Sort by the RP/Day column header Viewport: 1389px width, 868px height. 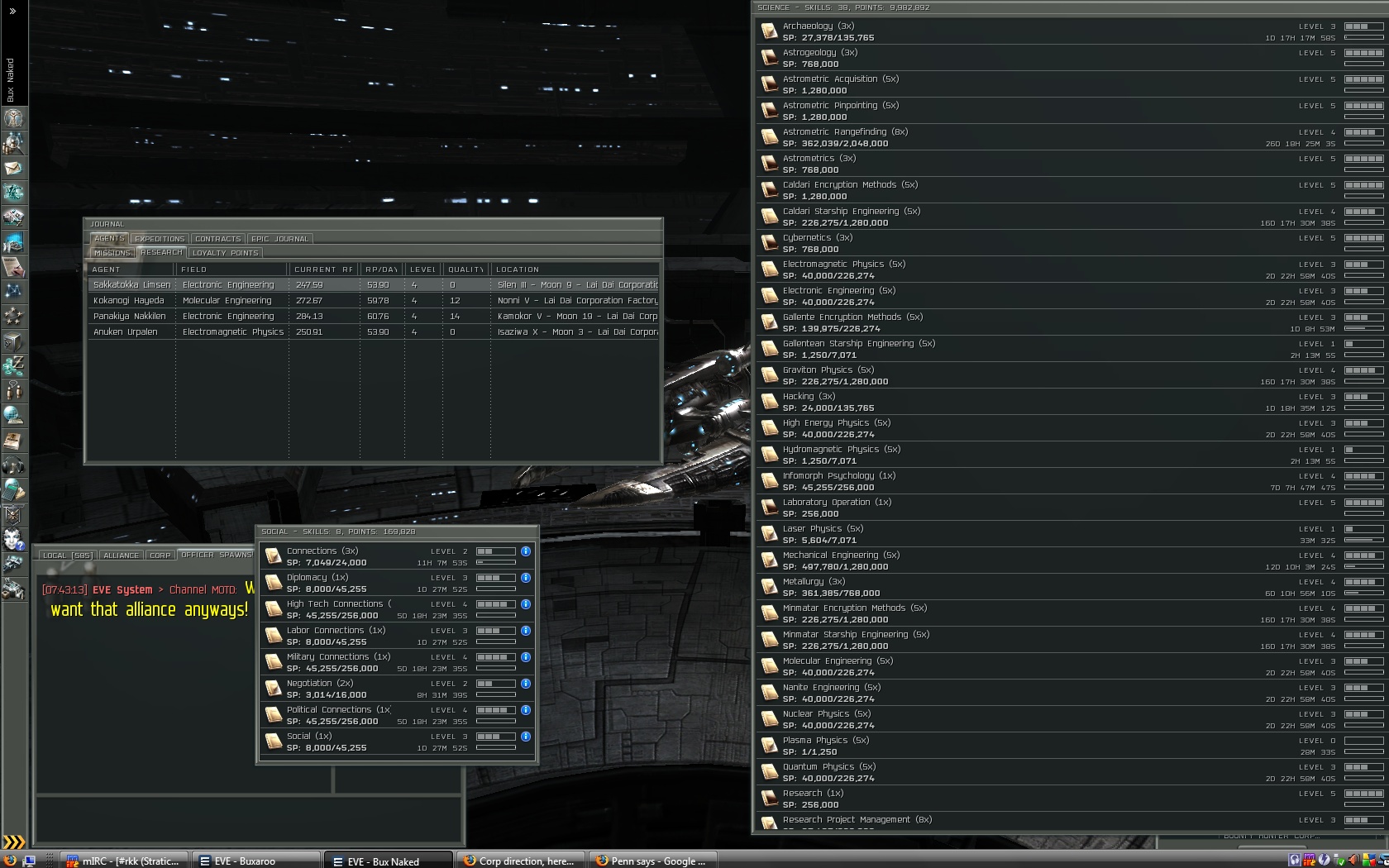(382, 269)
